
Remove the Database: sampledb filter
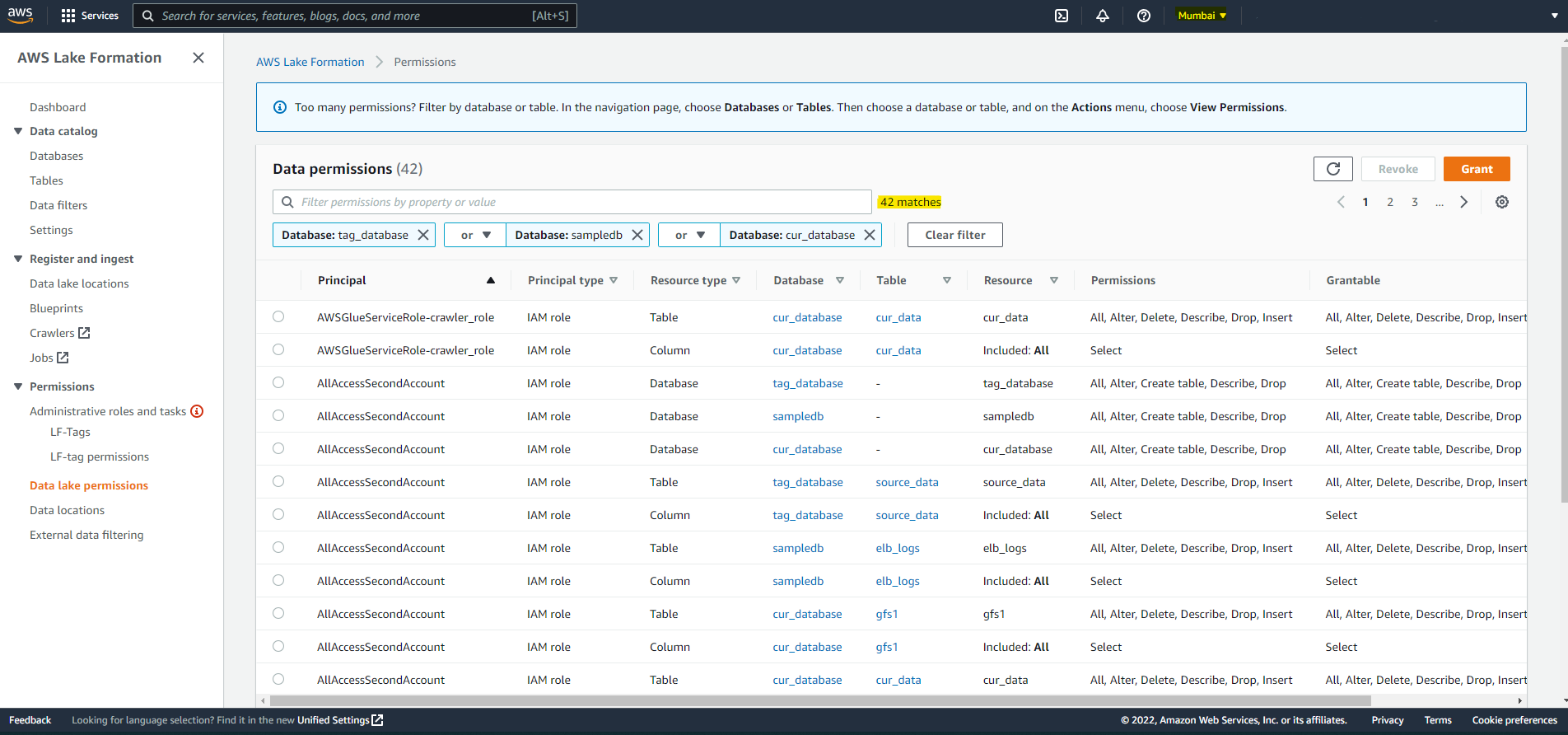click(637, 235)
